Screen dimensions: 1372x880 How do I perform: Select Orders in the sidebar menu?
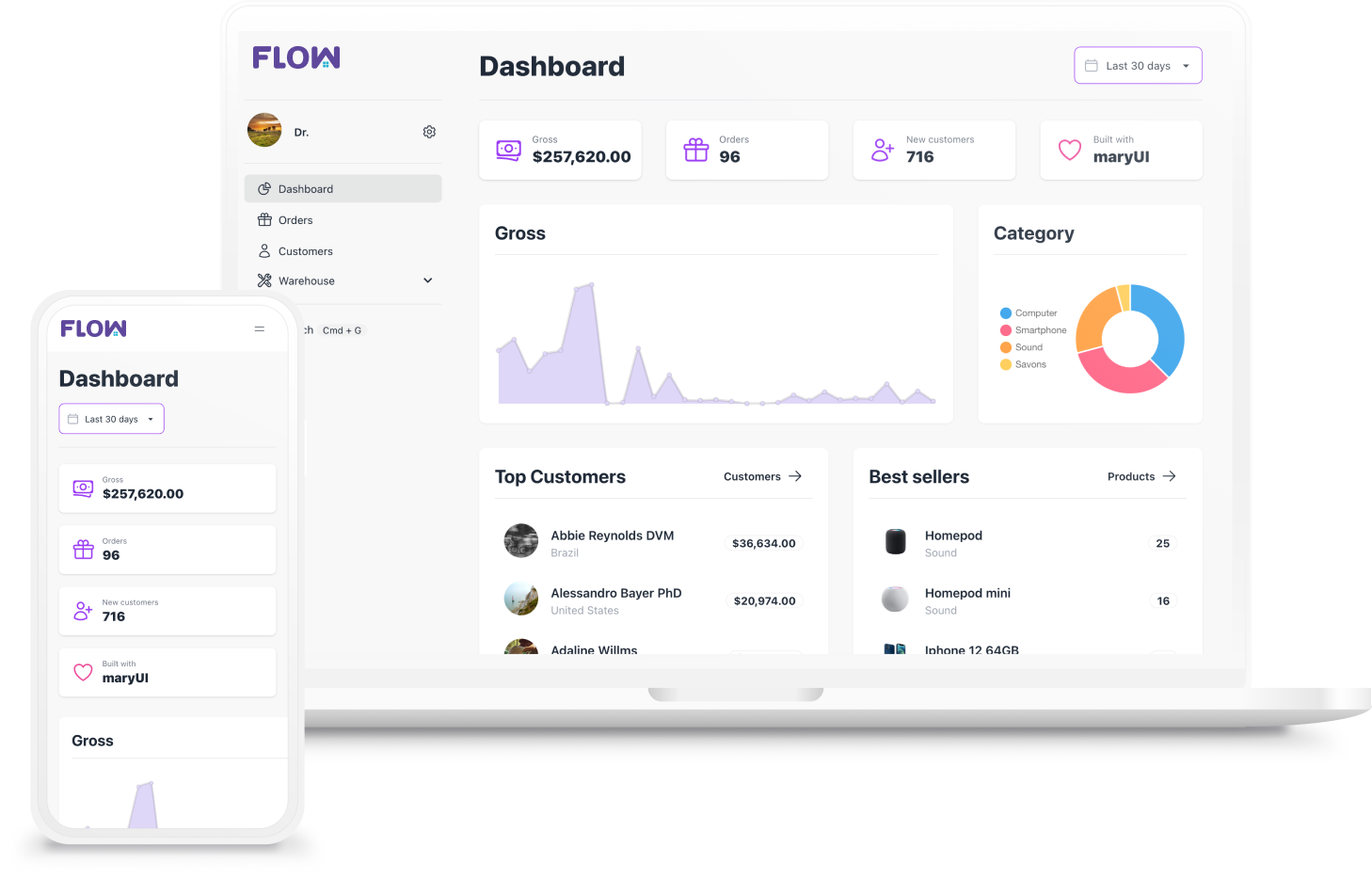(x=295, y=220)
